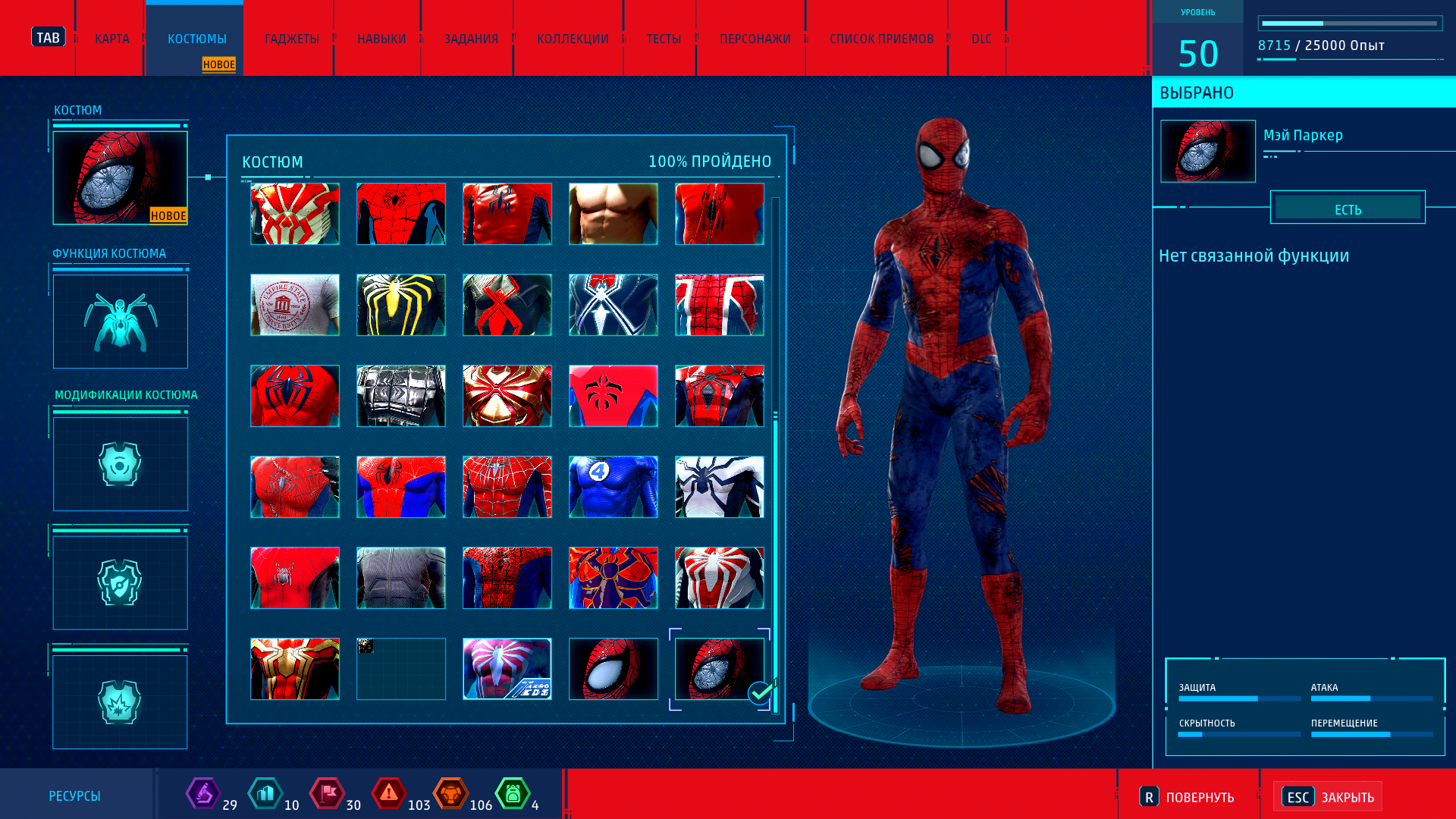Select the silver armored MK suit thumbnail
Viewport: 1456px width, 819px height.
click(x=400, y=396)
